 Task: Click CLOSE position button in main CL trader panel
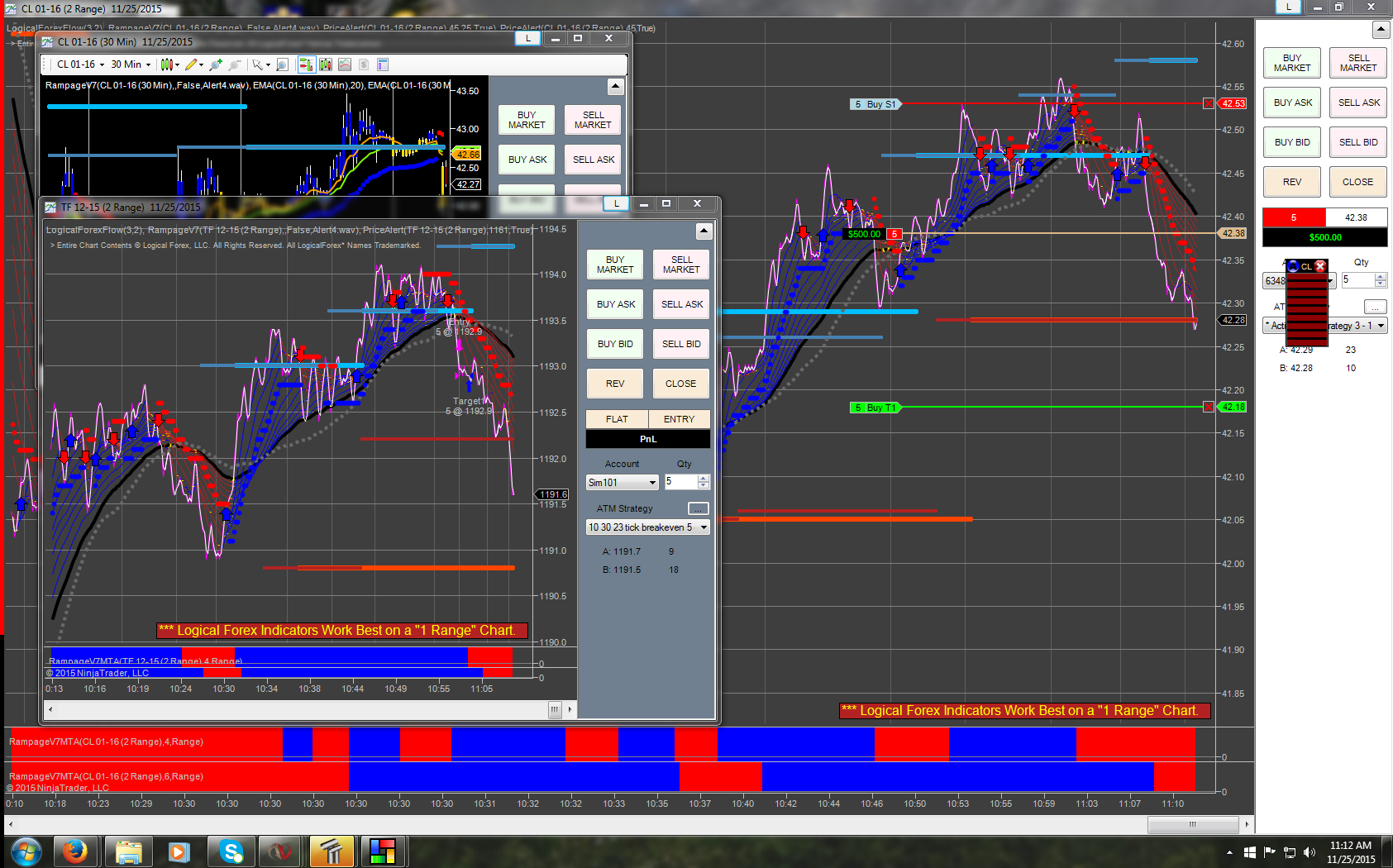coord(1357,182)
